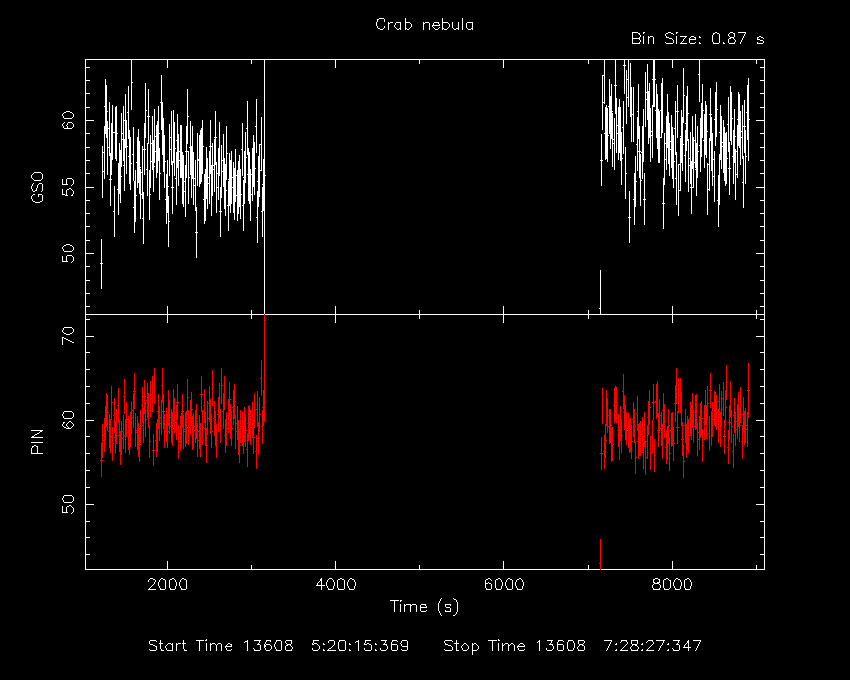This screenshot has width=850, height=680.
Task: Click the 6000 tick label on the time axis
Action: 504,585
